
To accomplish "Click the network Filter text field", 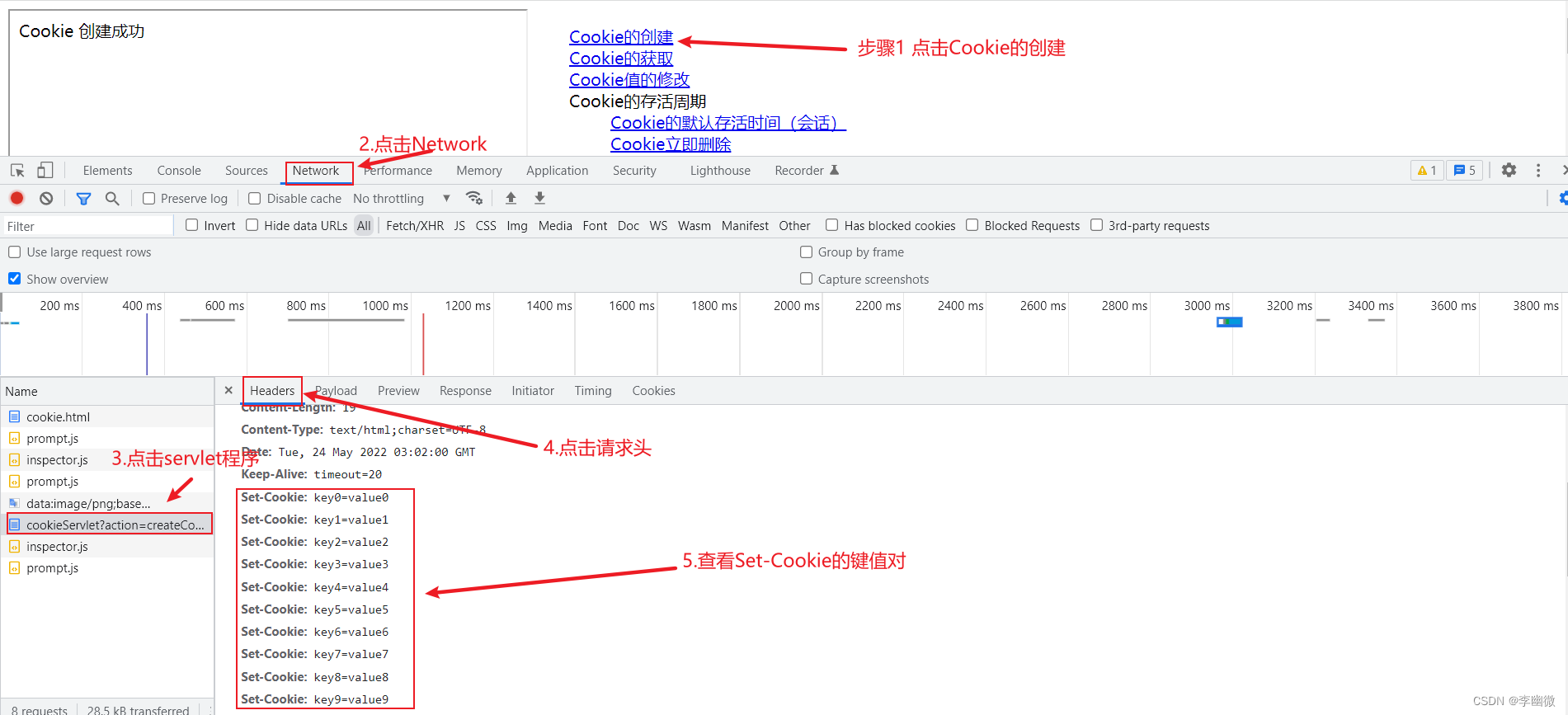I will click(x=87, y=226).
